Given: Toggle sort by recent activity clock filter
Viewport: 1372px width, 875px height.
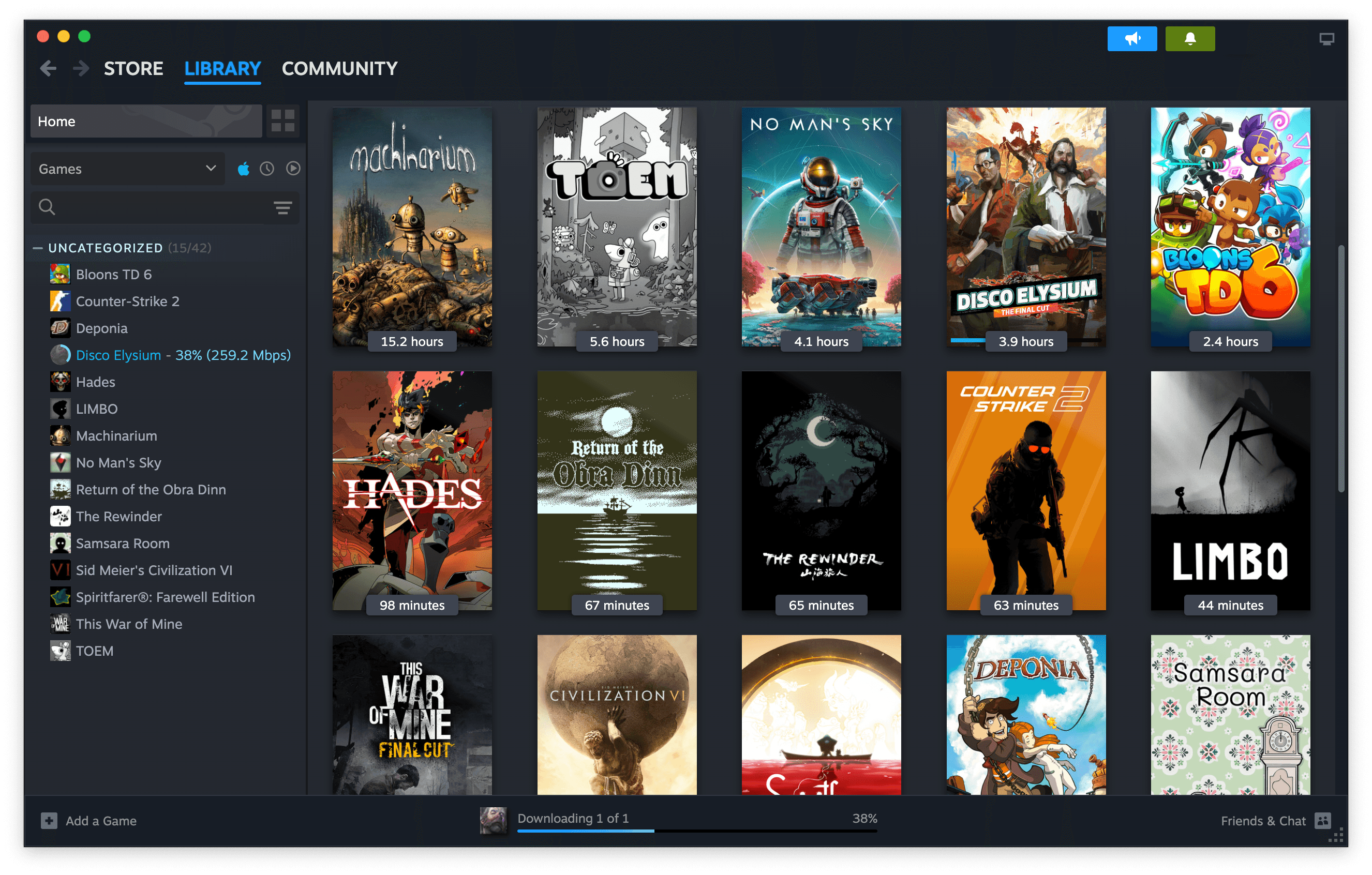Looking at the screenshot, I should click(x=267, y=169).
